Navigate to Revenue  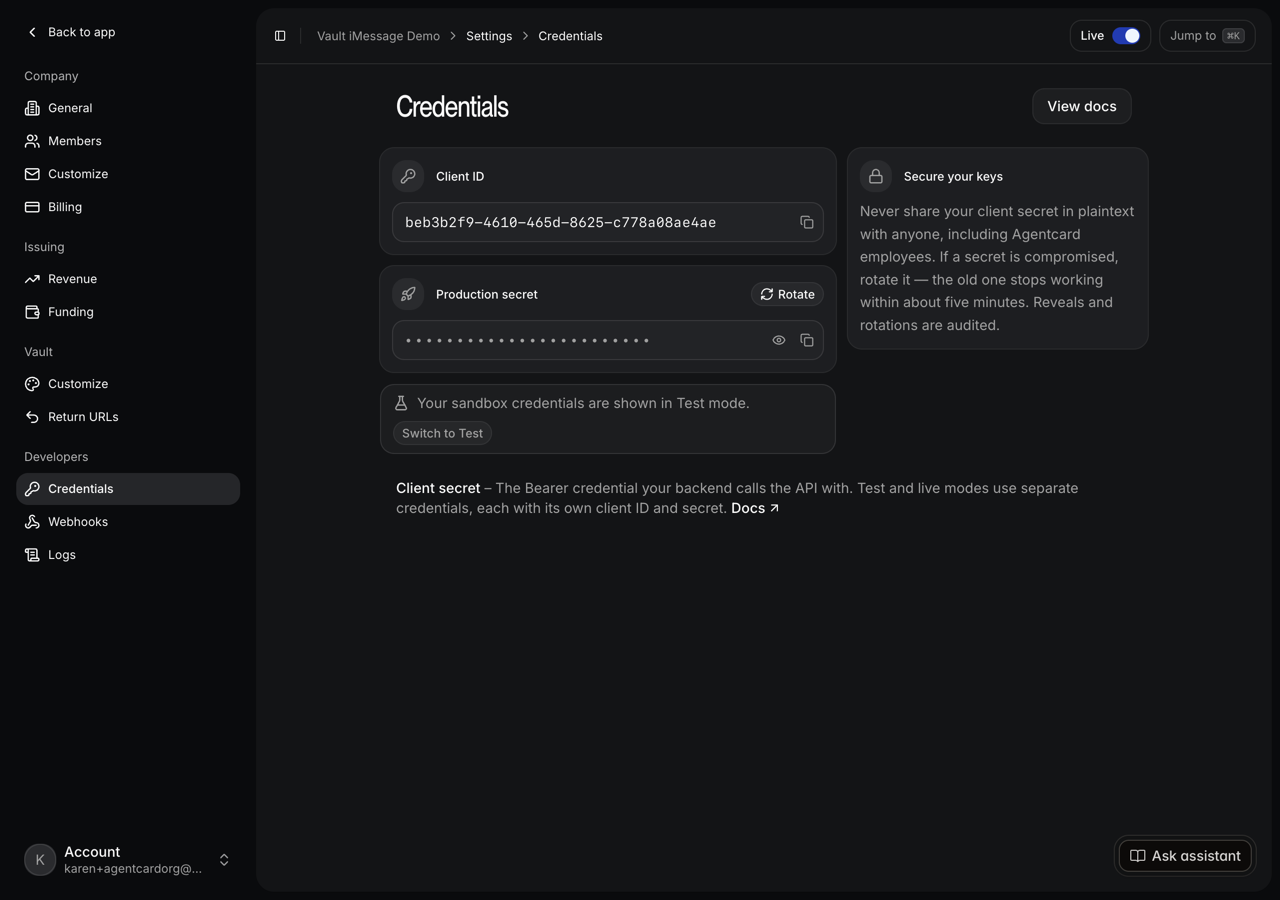tap(128, 279)
